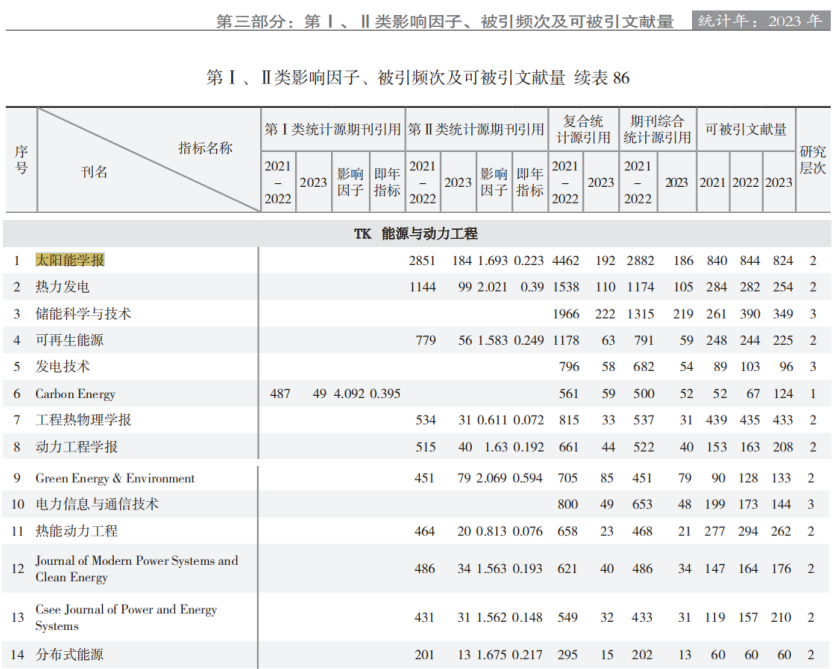
Task: Click the section header TK 能源与动力工程
Action: (x=416, y=233)
